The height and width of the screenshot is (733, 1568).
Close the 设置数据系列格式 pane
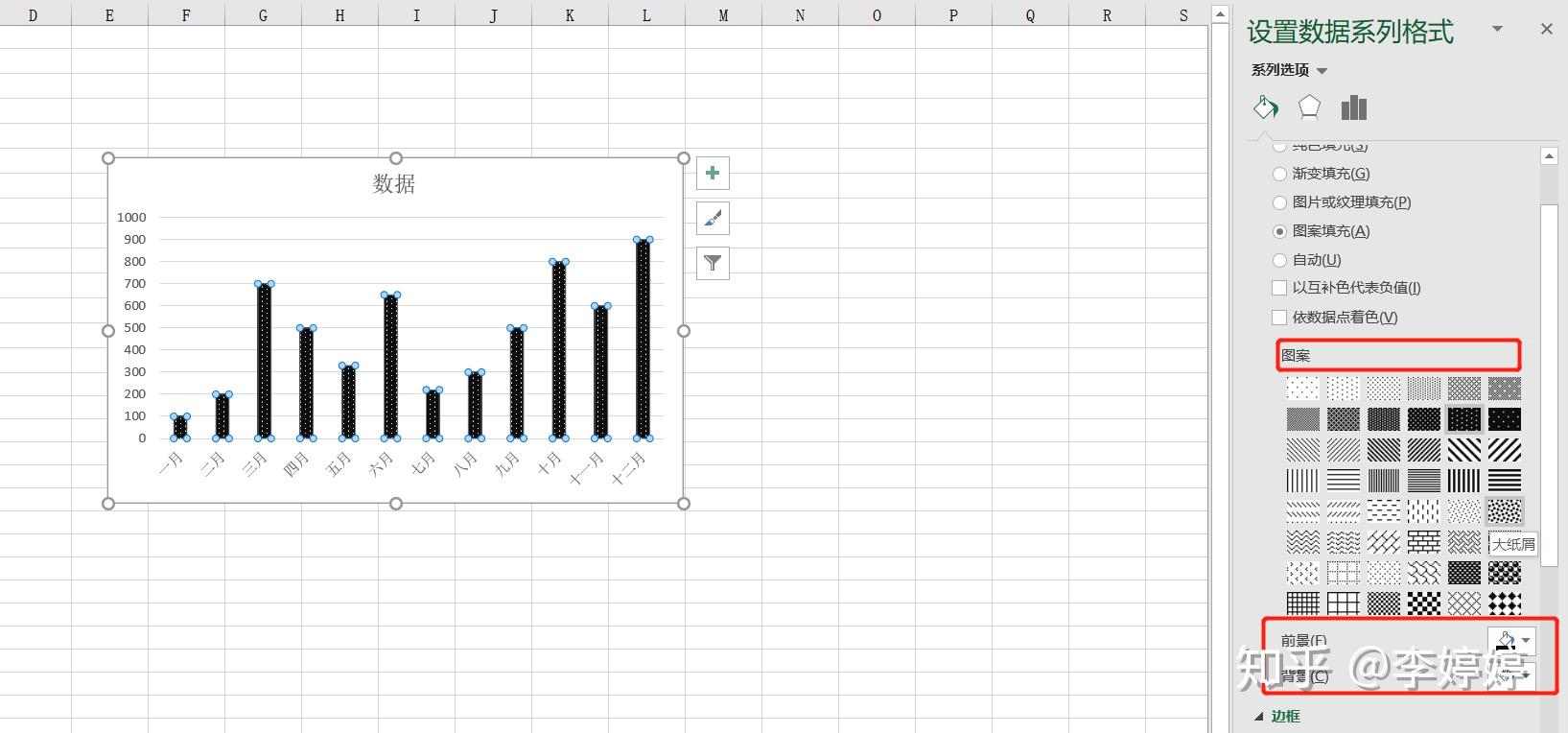click(x=1546, y=30)
